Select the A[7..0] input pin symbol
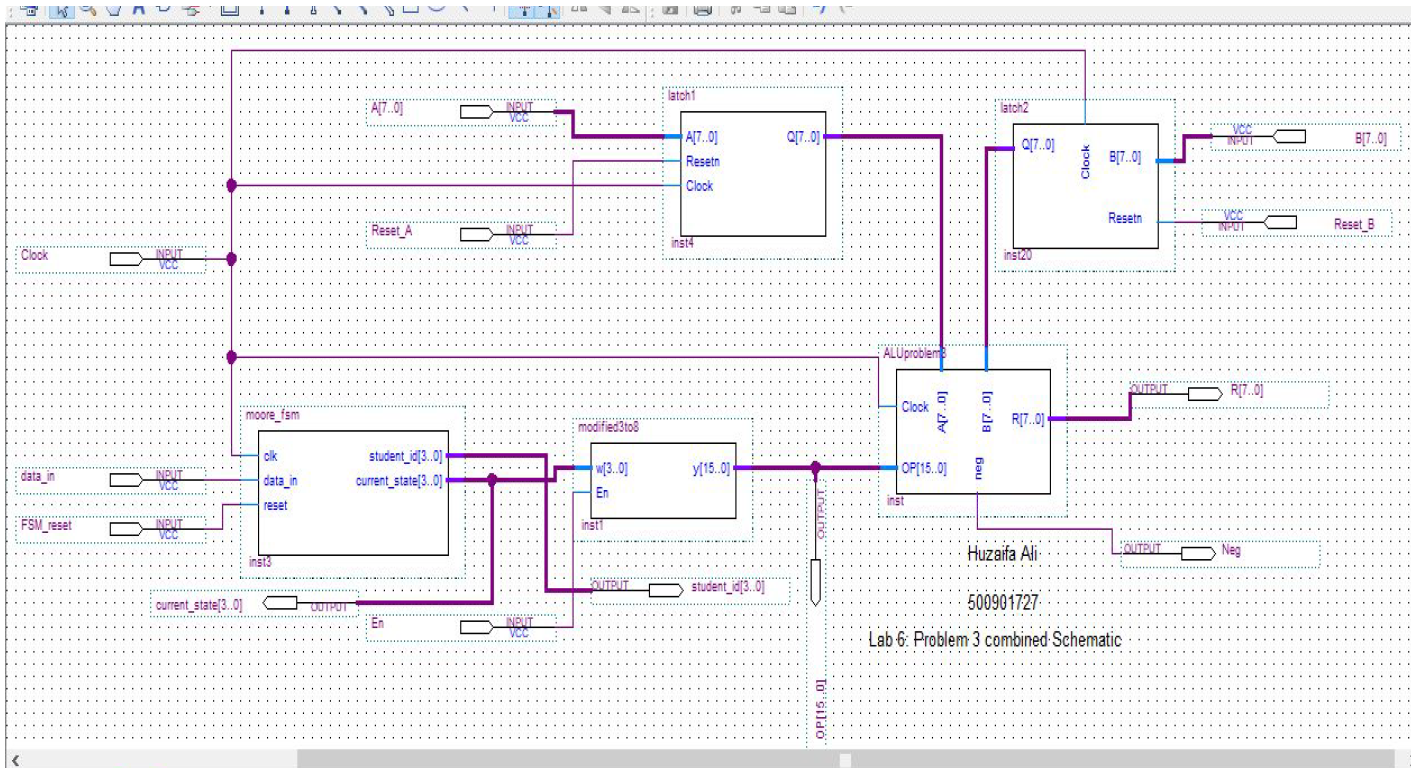This screenshot has height=768, width=1413. 477,112
